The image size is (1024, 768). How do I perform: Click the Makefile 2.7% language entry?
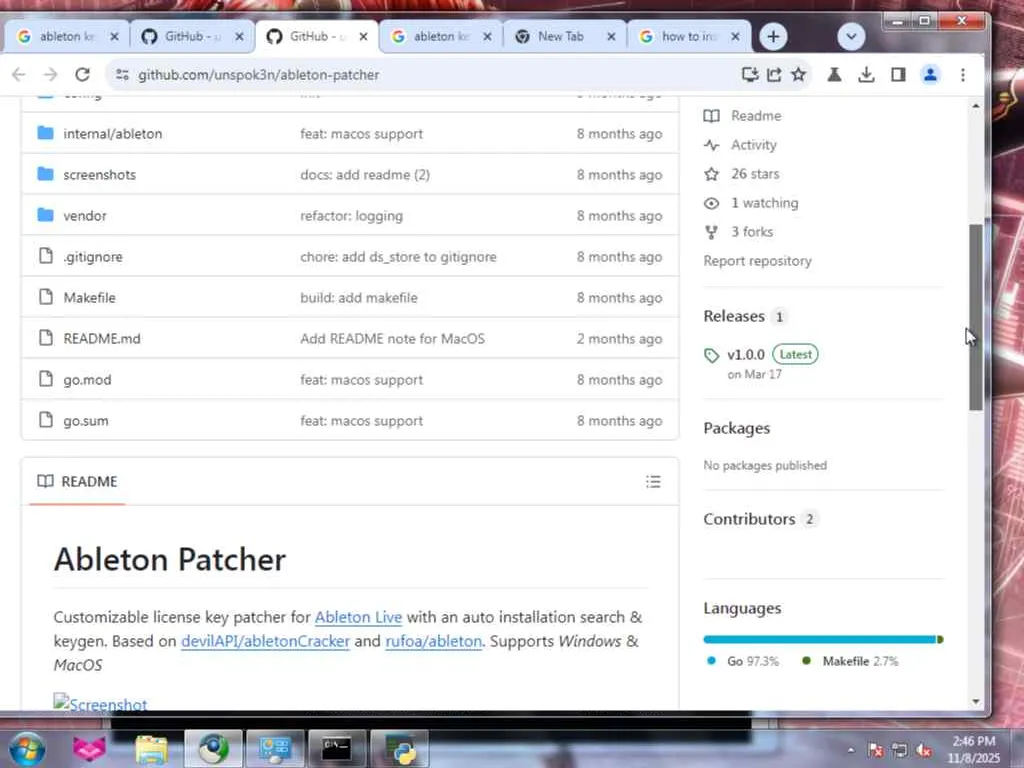pyautogui.click(x=850, y=662)
